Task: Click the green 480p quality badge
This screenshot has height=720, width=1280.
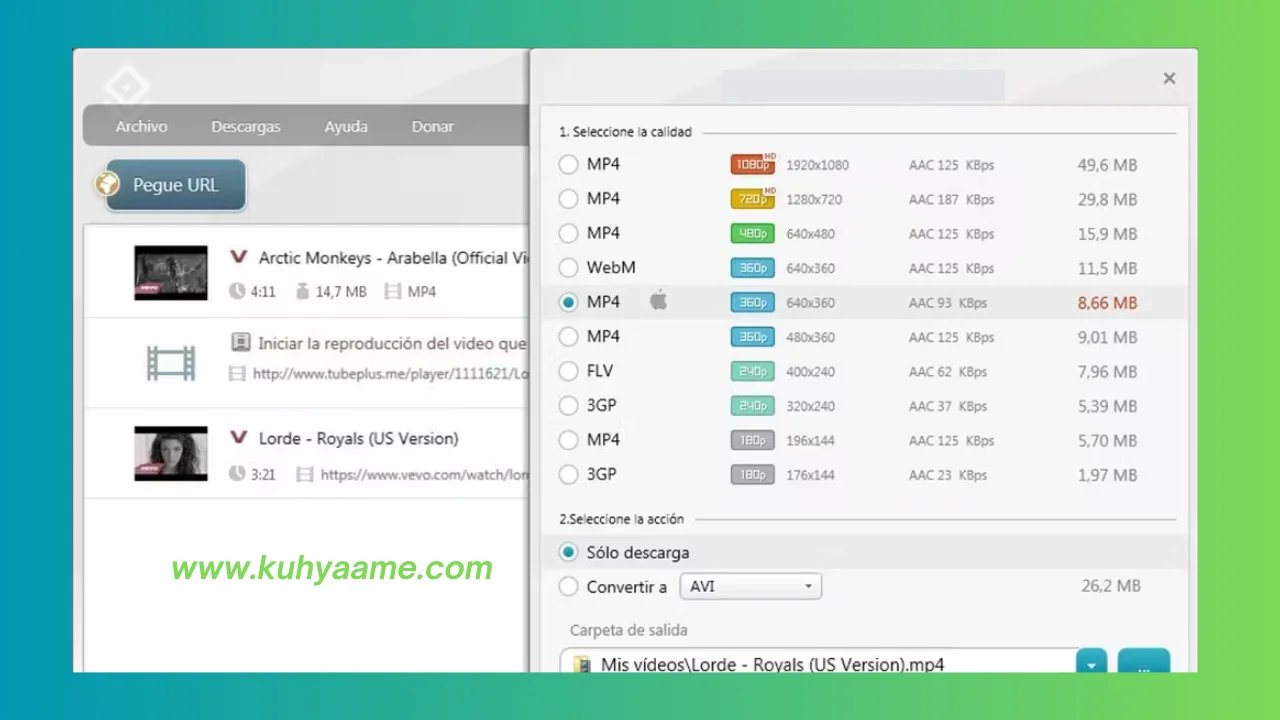Action: [x=753, y=233]
